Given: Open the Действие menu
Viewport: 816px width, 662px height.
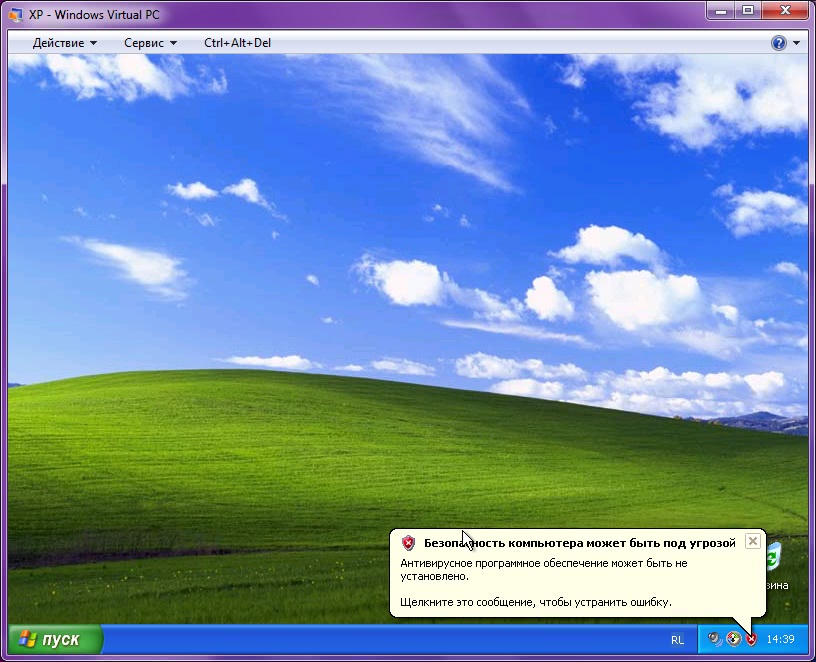Looking at the screenshot, I should [x=65, y=43].
